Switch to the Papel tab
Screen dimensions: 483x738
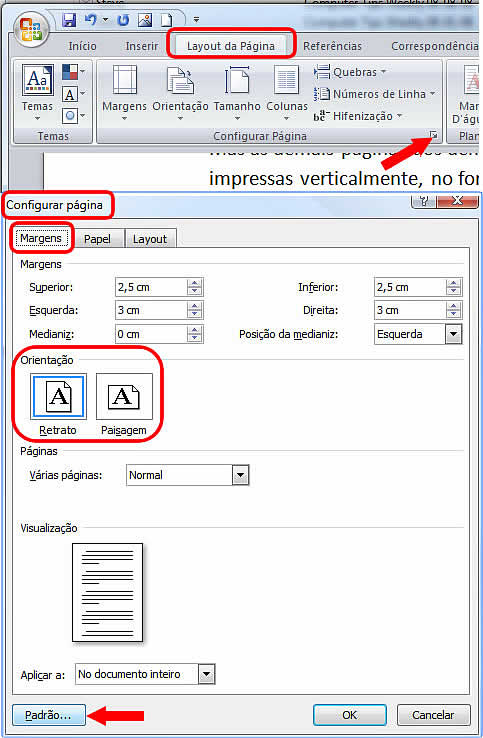(97, 239)
